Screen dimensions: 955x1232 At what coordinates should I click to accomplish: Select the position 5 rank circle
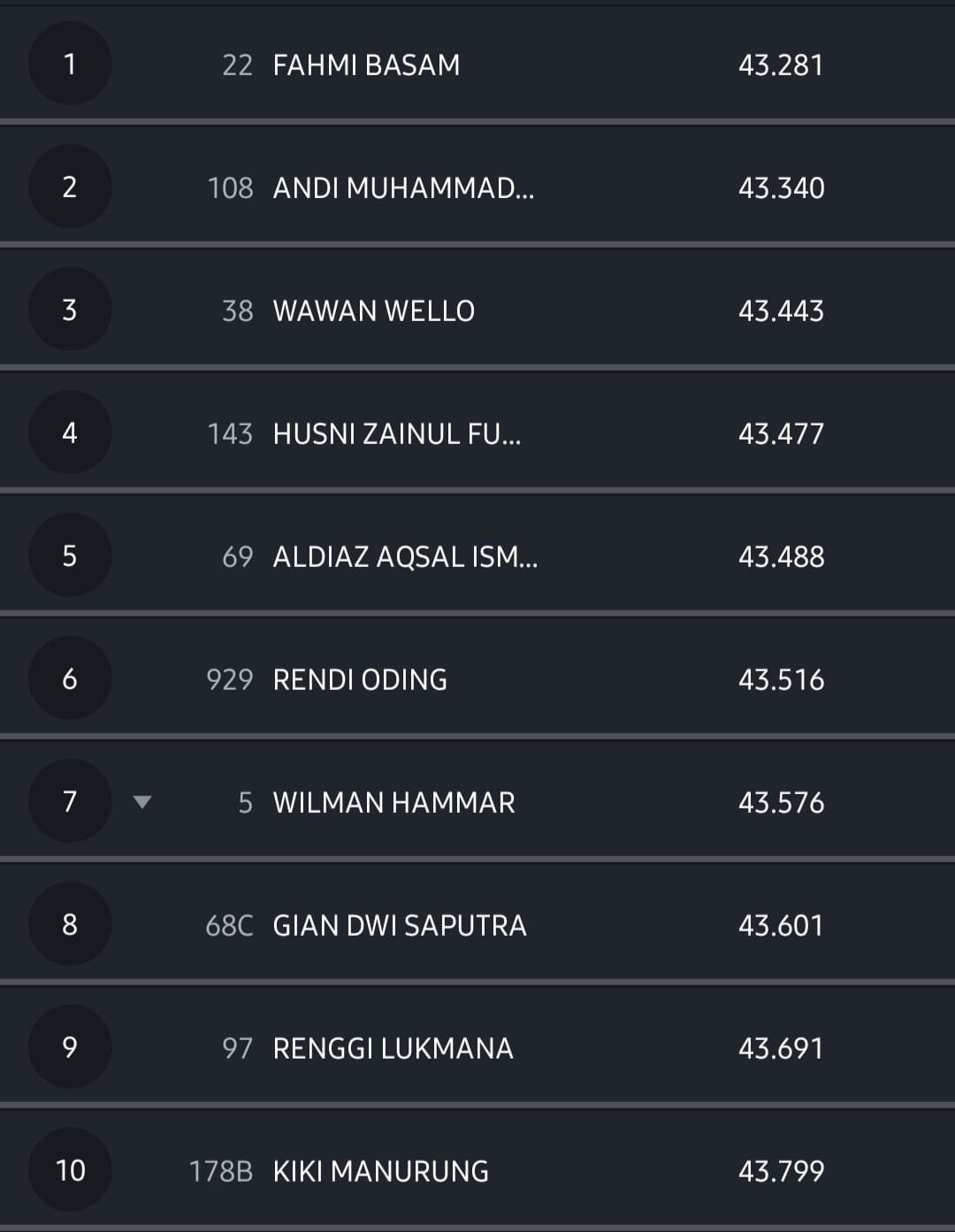coord(70,555)
